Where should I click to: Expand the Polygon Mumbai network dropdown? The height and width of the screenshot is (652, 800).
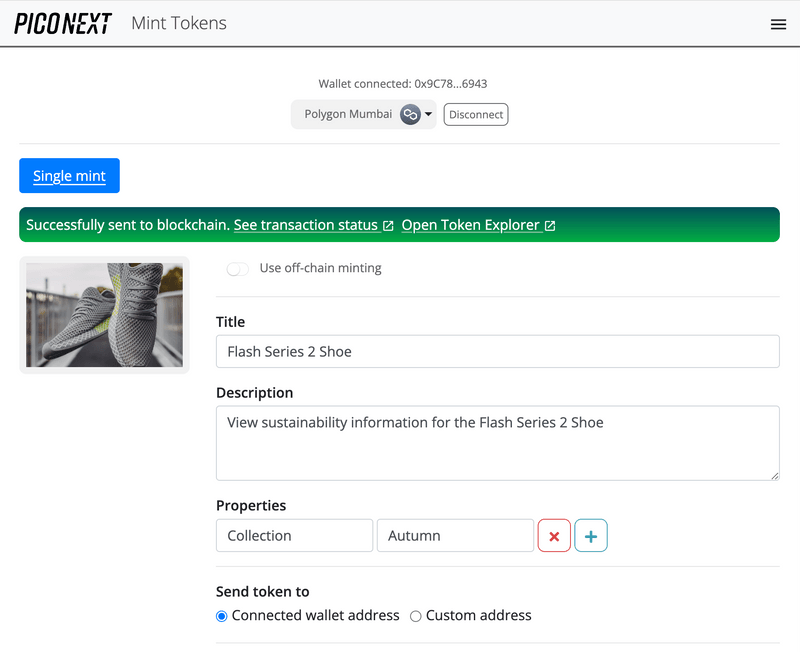click(x=349, y=115)
